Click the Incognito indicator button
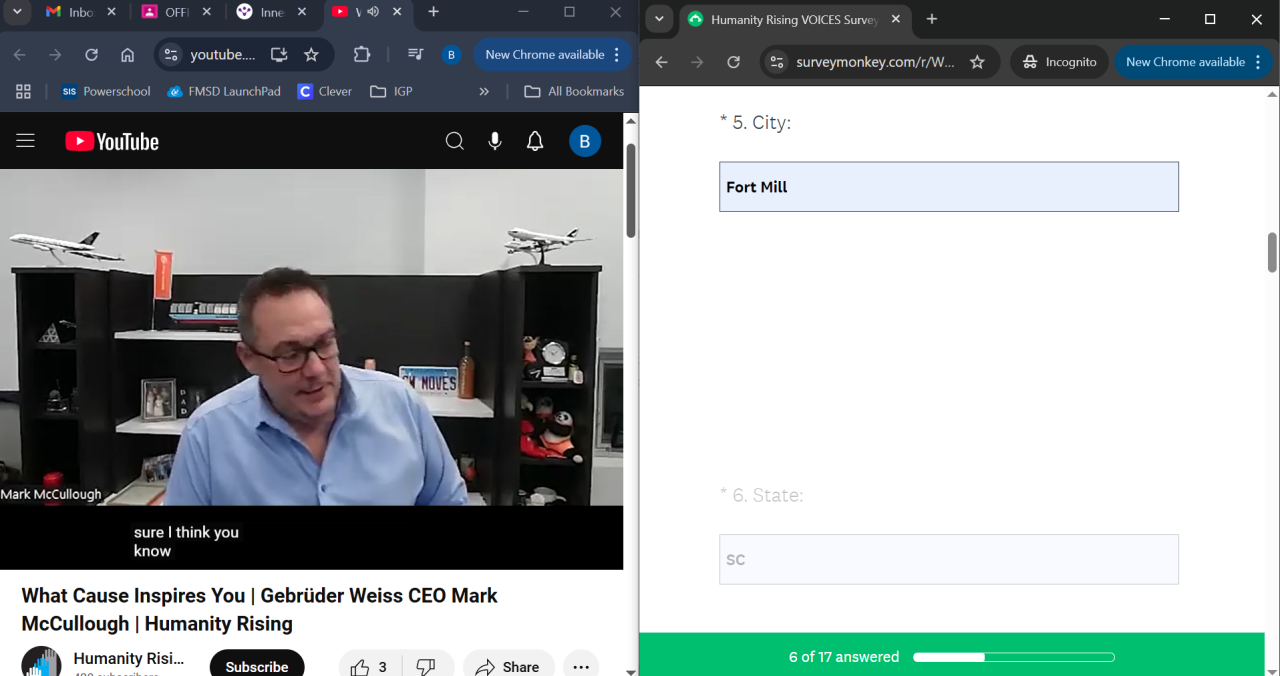This screenshot has height=676, width=1280. (1060, 62)
